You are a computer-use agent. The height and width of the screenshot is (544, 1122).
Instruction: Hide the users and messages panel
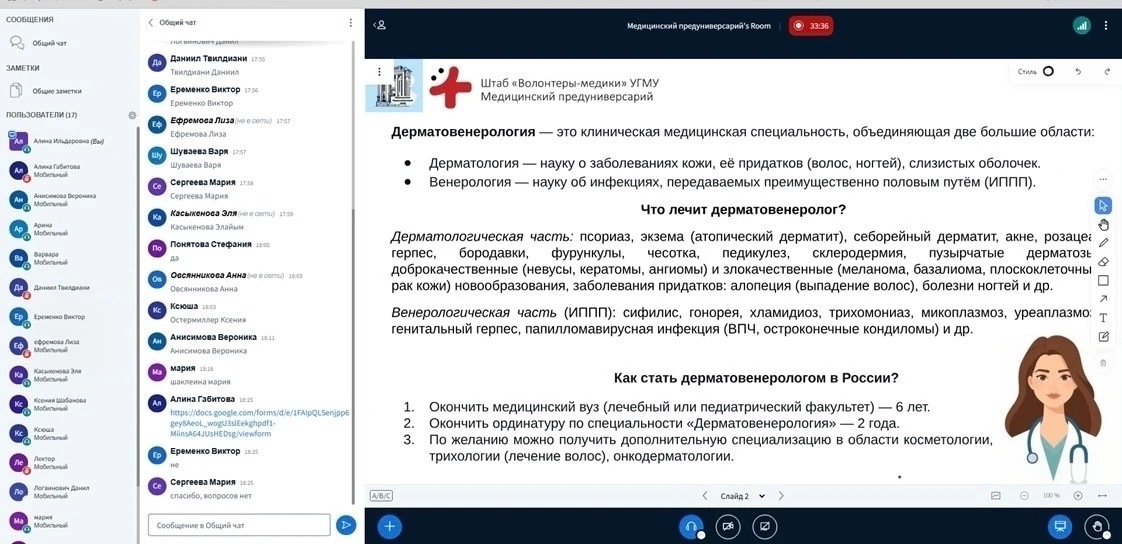[381, 25]
